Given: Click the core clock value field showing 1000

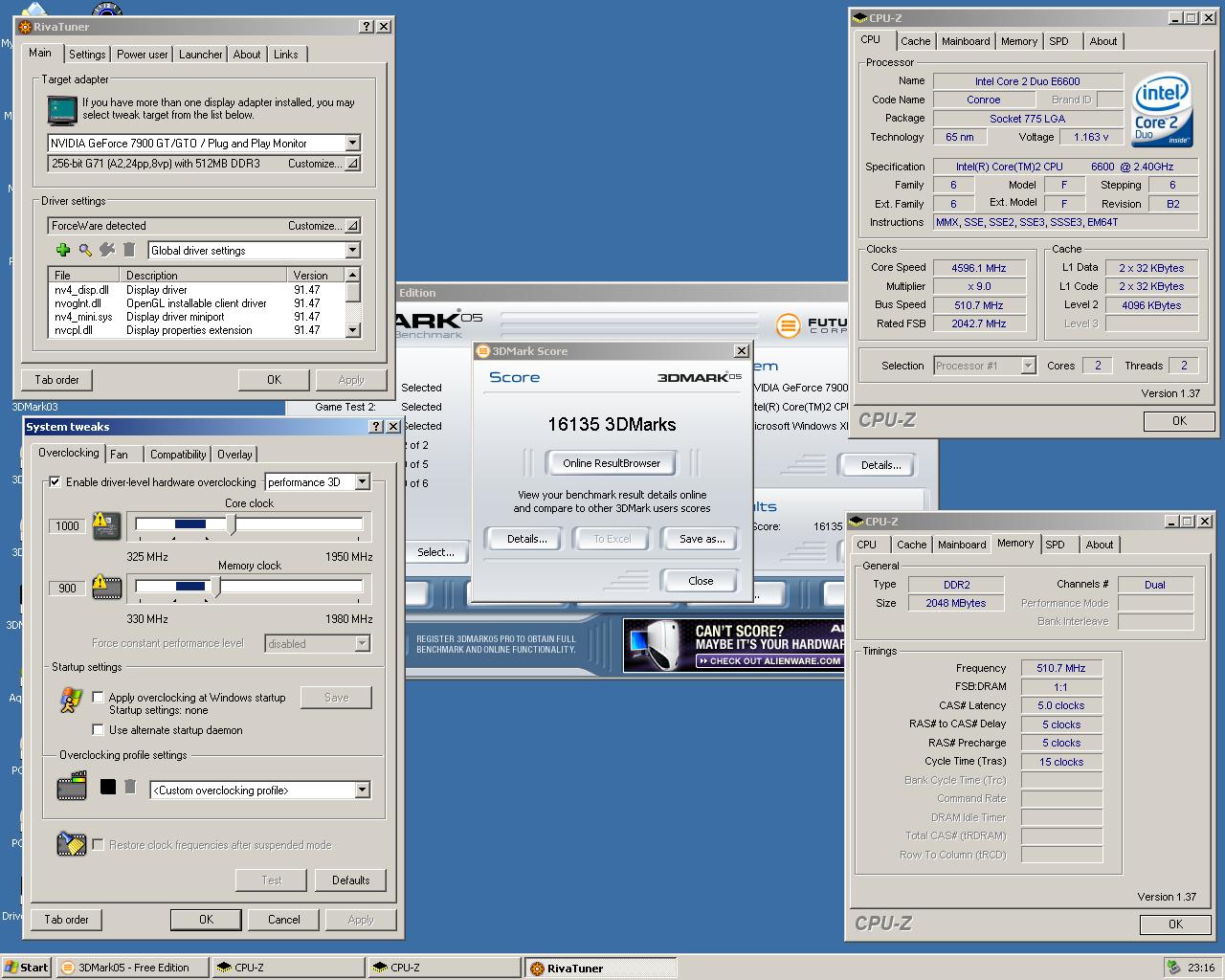Looking at the screenshot, I should (67, 525).
